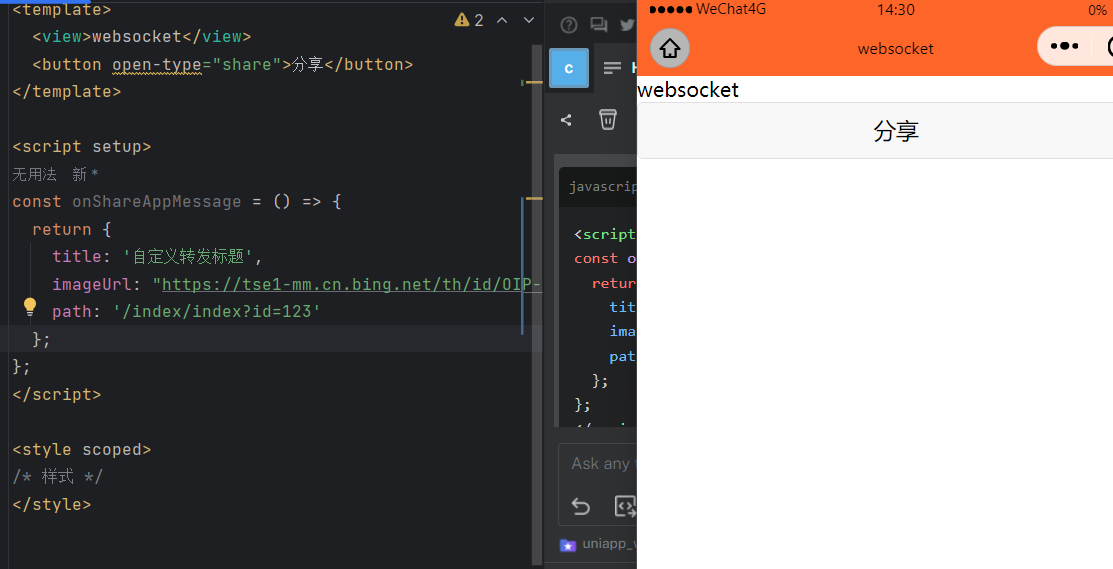Click the 14:30 time in simulator status bar
The image size is (1113, 569).
895,9
